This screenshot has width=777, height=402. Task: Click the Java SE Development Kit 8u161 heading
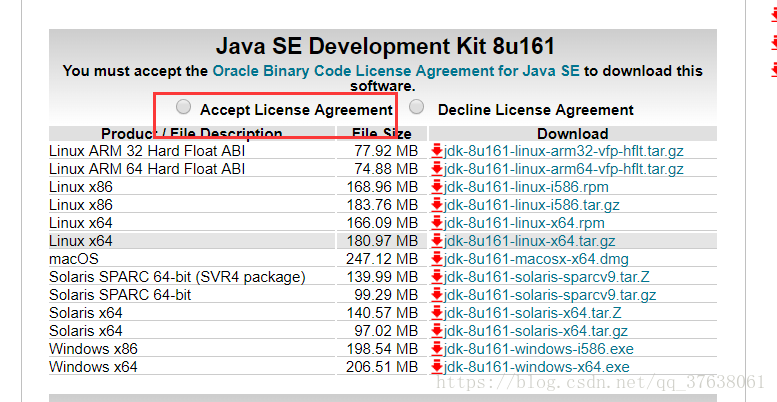385,46
